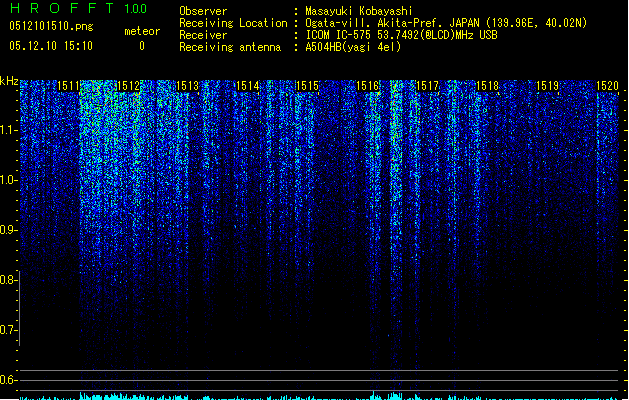629x400 pixels.
Task: Click the Receiver label
Action: pyautogui.click(x=203, y=35)
